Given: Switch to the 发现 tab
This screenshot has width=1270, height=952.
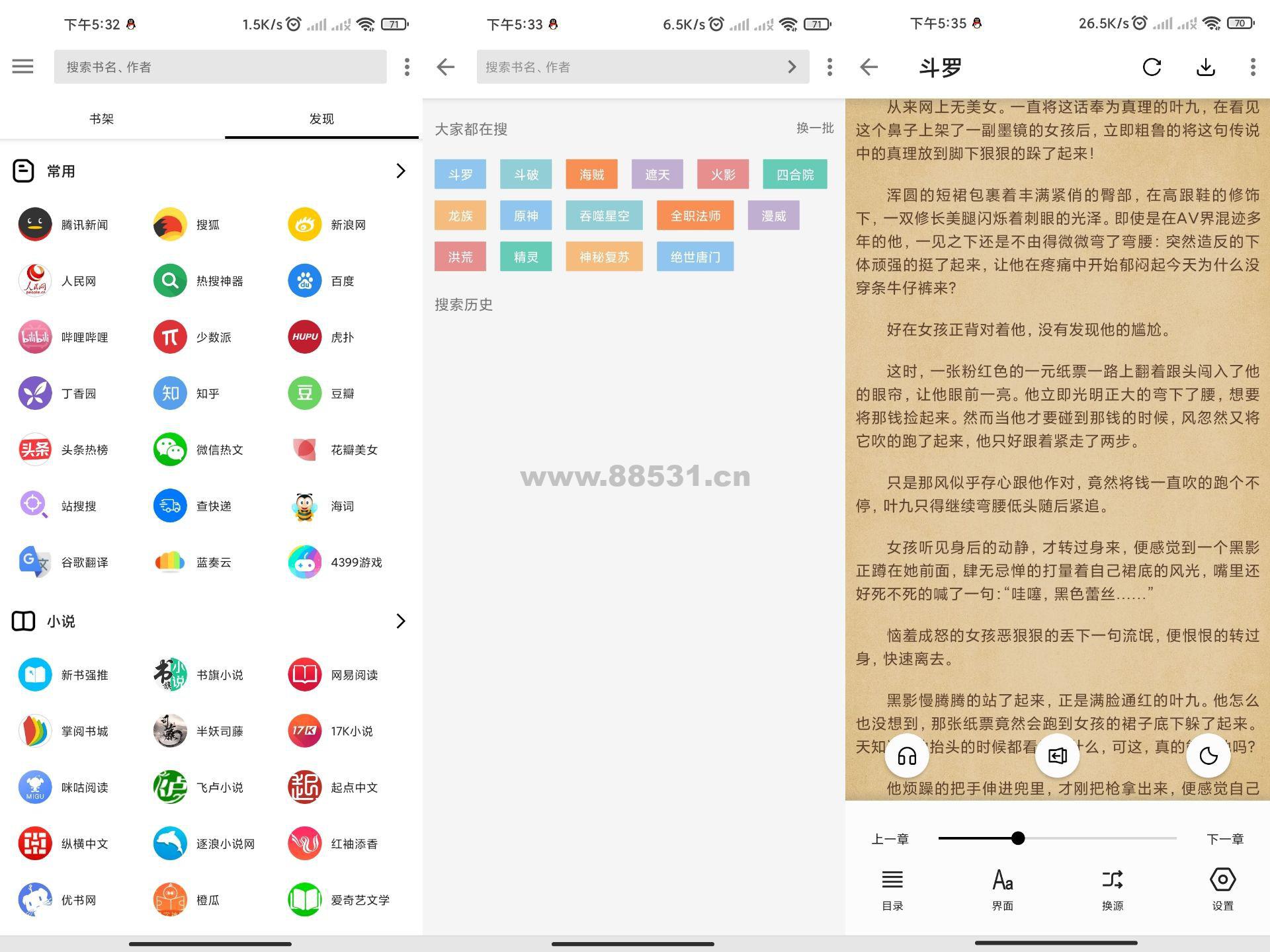Looking at the screenshot, I should (321, 119).
